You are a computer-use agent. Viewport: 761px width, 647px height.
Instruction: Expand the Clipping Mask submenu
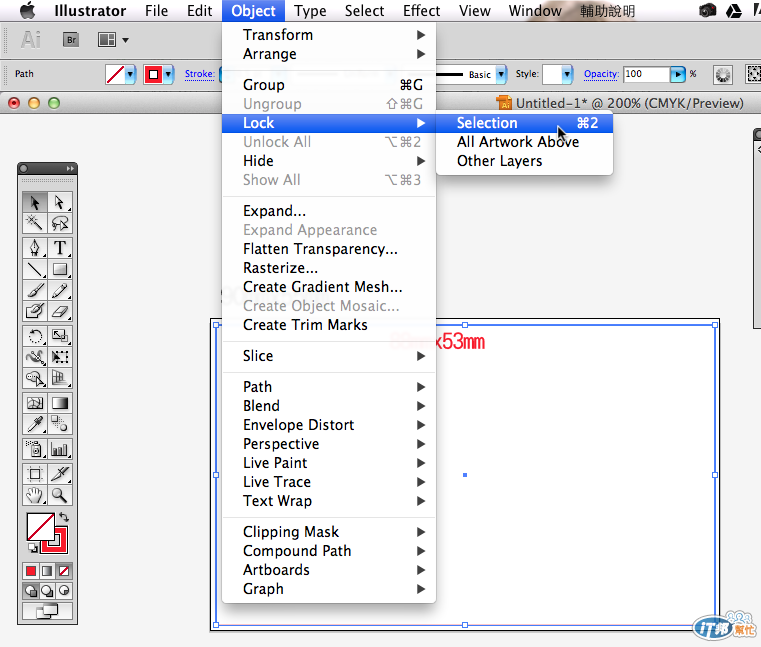[329, 531]
